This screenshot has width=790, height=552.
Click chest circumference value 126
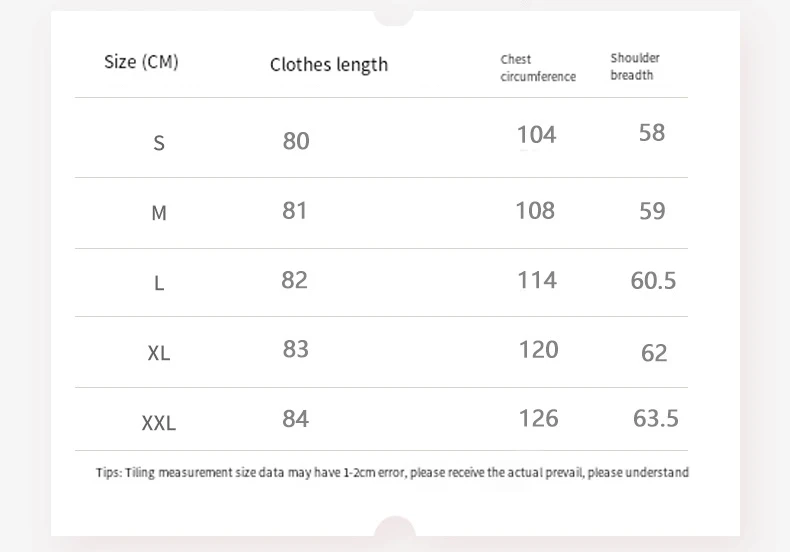538,418
